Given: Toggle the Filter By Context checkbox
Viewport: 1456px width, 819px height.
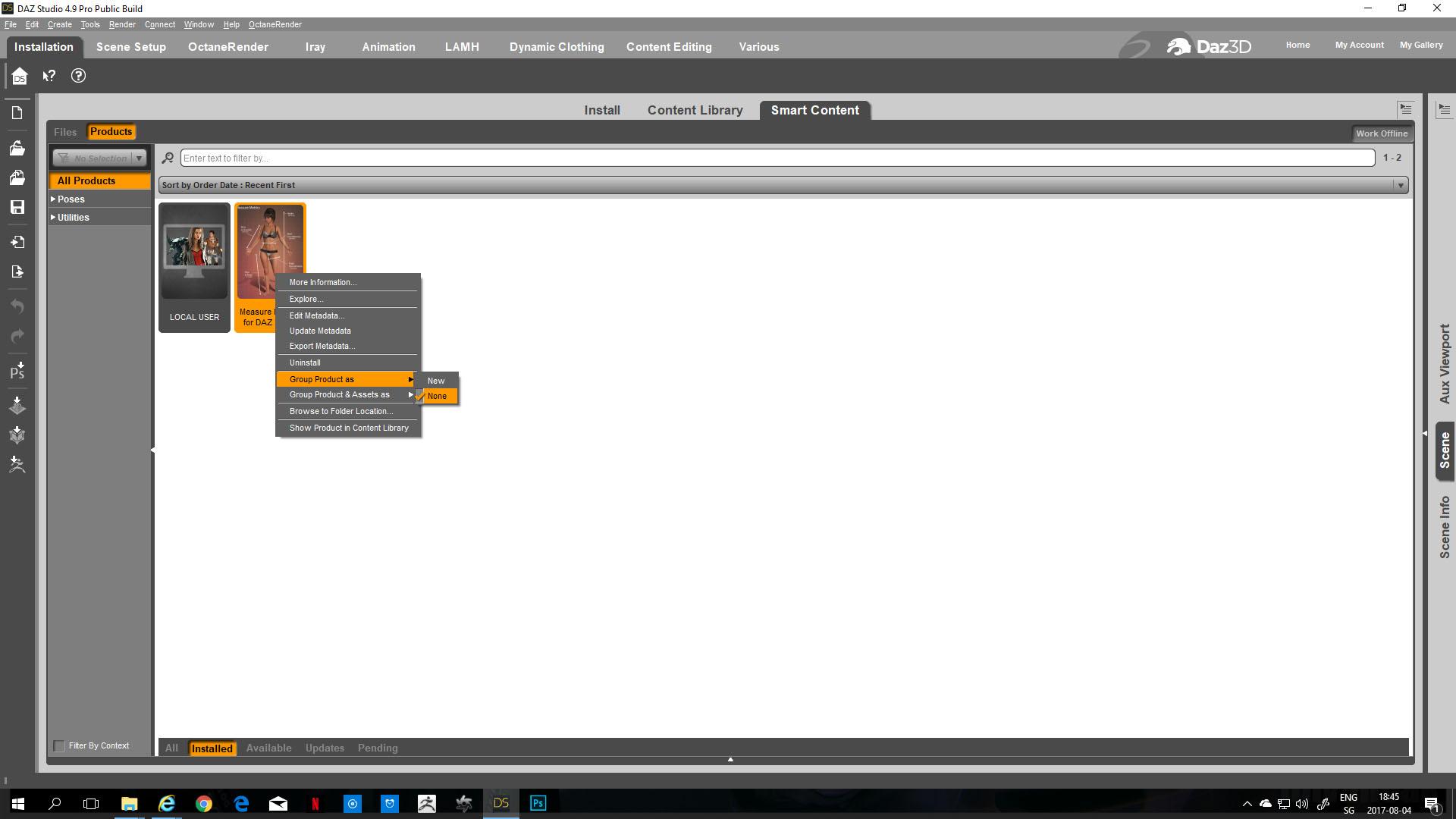Looking at the screenshot, I should pos(59,746).
